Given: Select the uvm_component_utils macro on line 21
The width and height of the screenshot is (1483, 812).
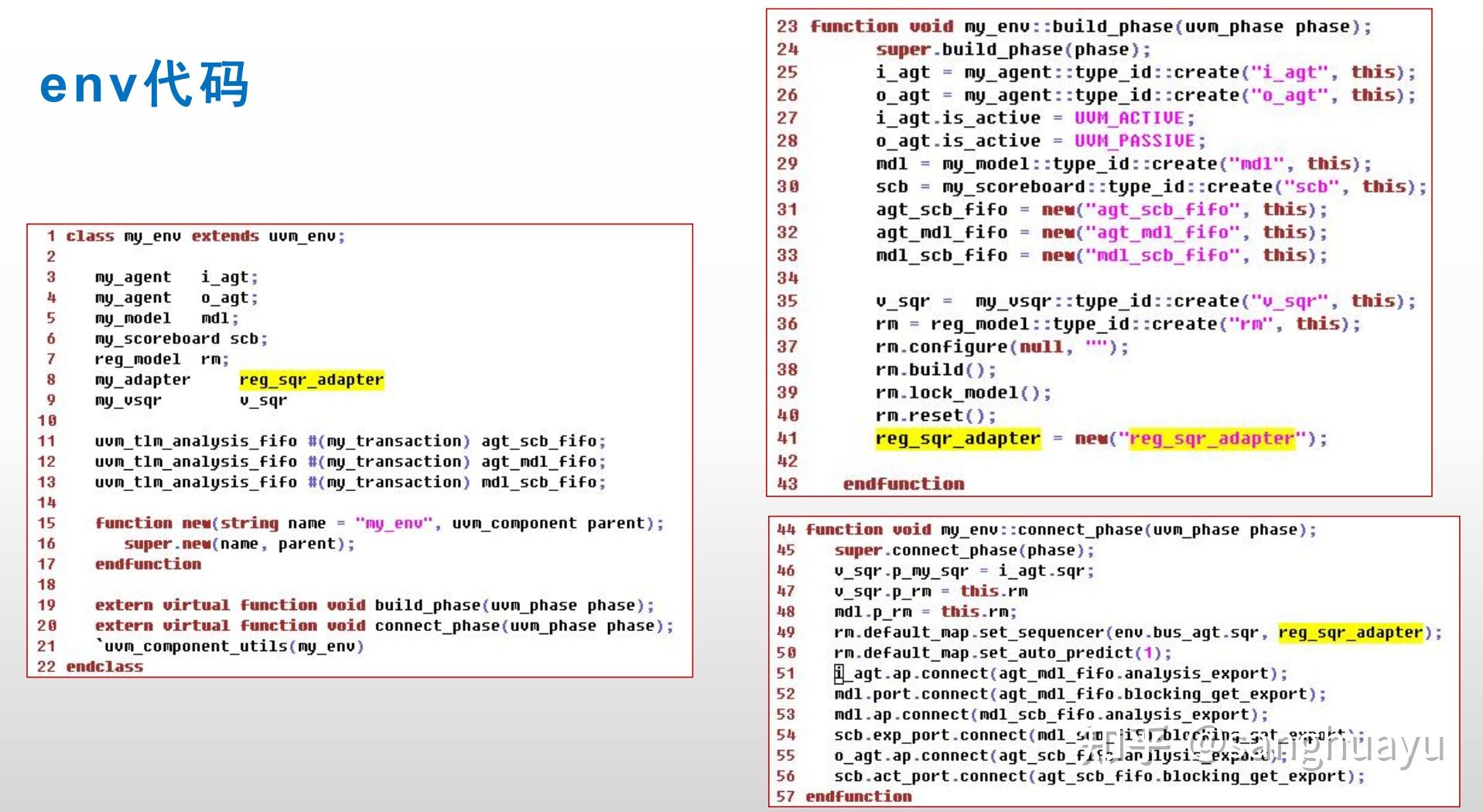Looking at the screenshot, I should tap(232, 647).
